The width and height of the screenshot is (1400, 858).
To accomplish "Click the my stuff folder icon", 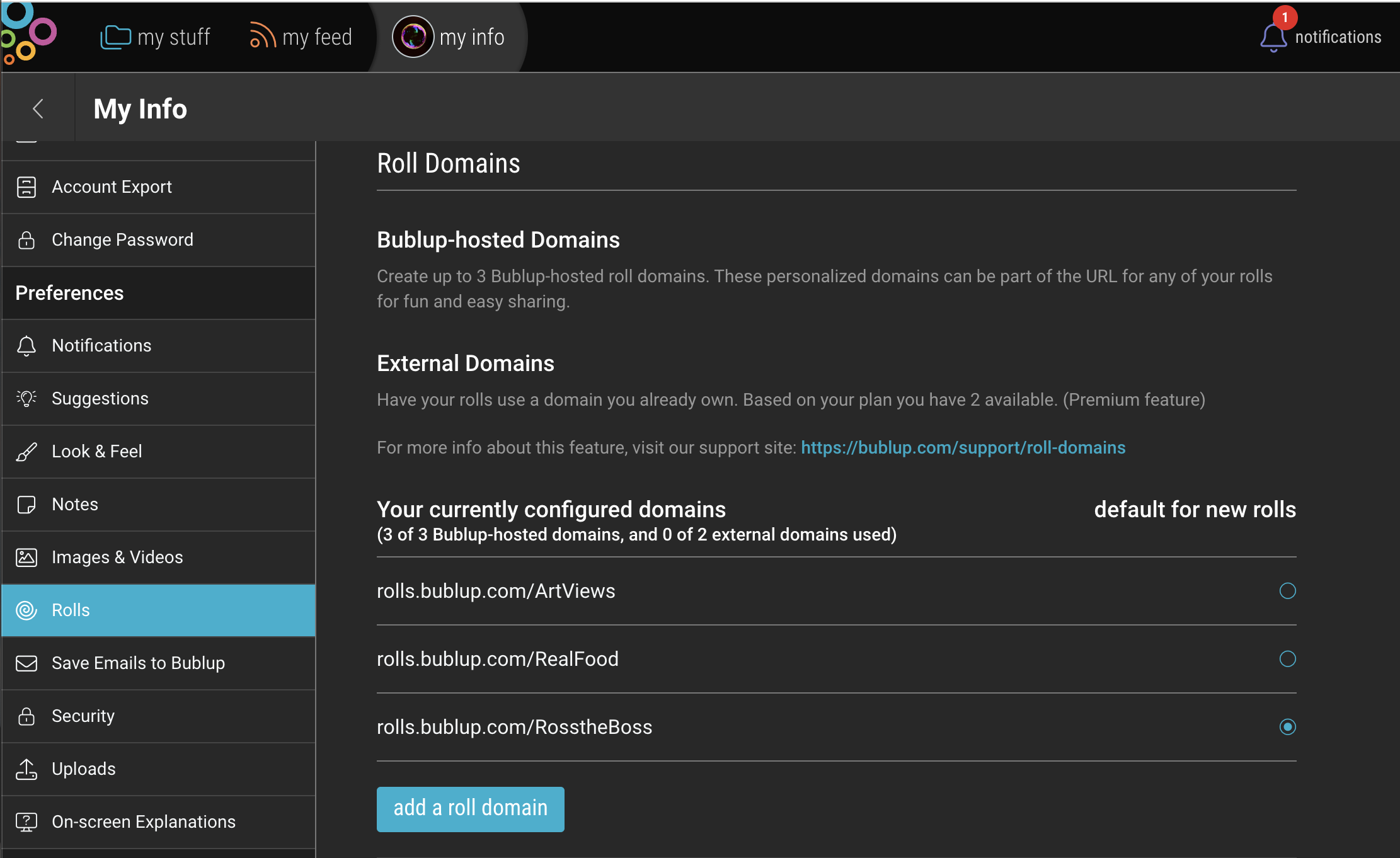I will (x=115, y=37).
